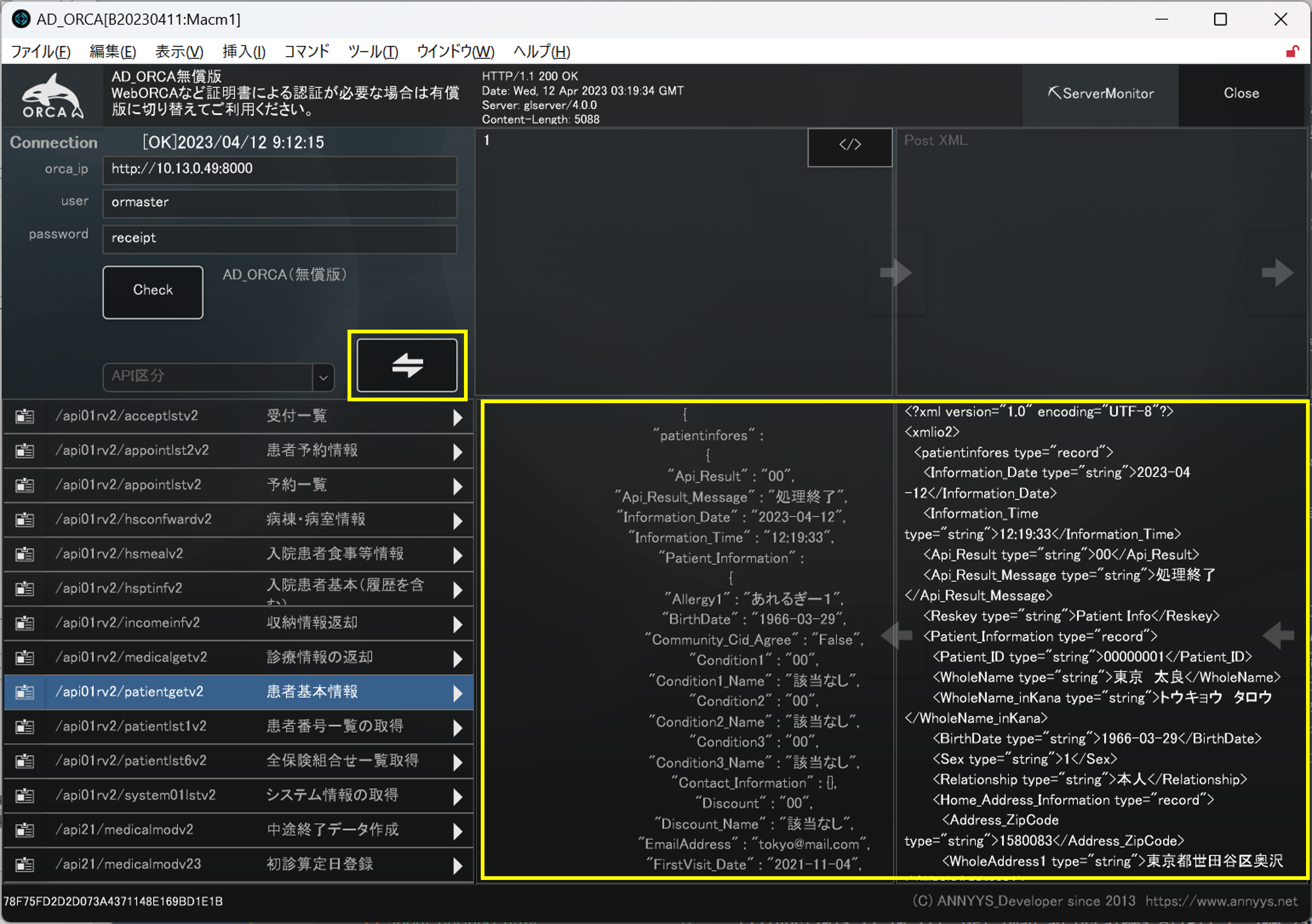Click right arrow between request and Post XML panes
Screen dimensions: 1312x924
896,273
